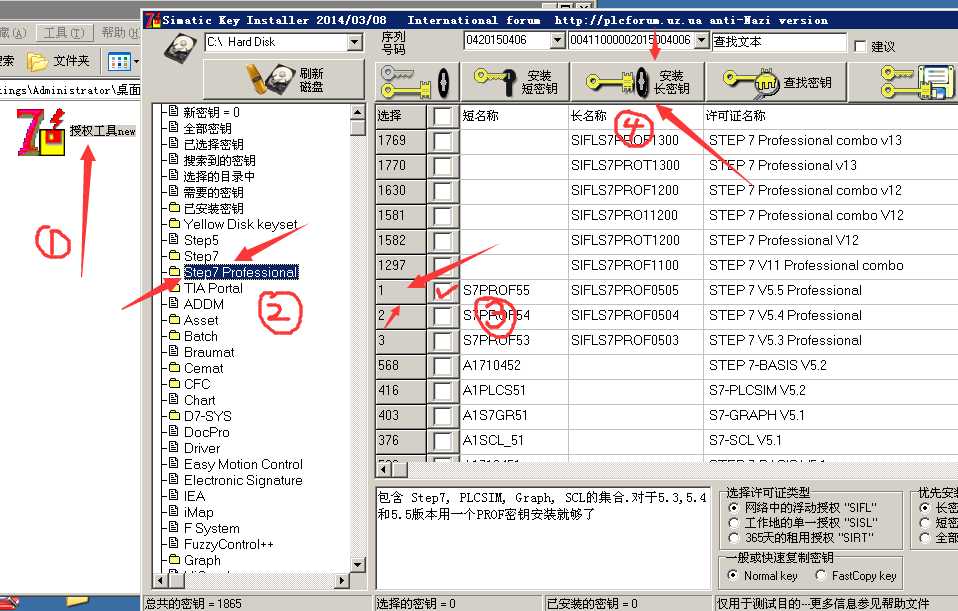This screenshot has height=611, width=958.
Task: Select 搜索到的密钥 tree item
Action: click(219, 160)
